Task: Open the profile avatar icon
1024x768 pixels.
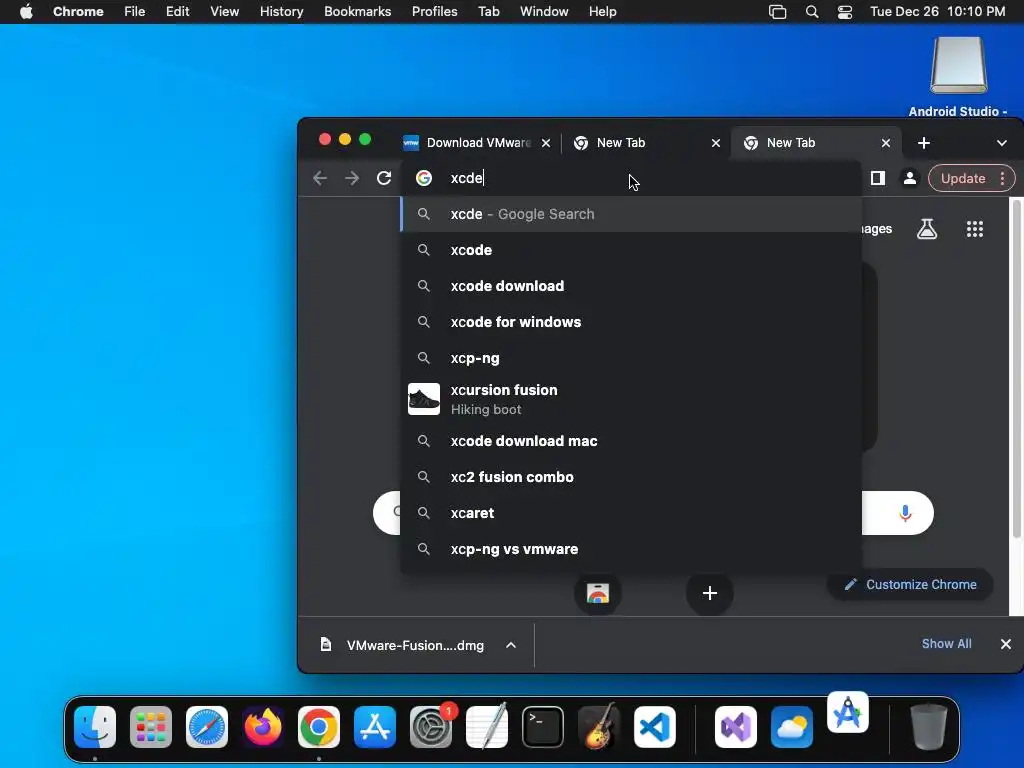Action: [909, 178]
